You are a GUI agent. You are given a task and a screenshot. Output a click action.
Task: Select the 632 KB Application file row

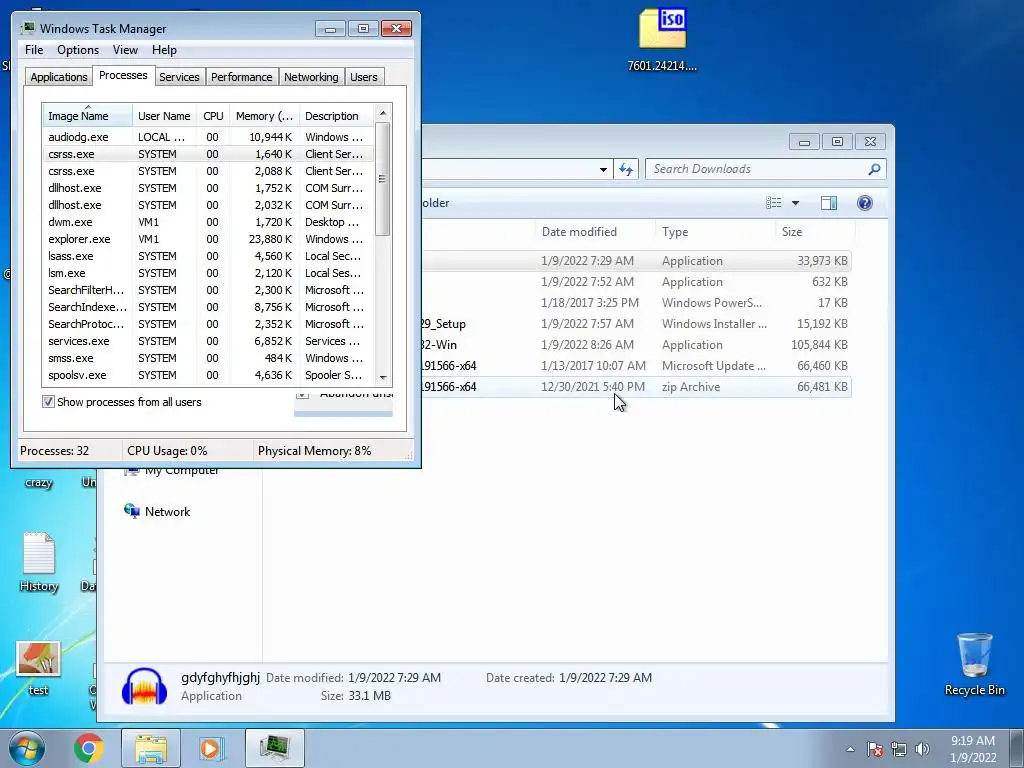tap(637, 282)
